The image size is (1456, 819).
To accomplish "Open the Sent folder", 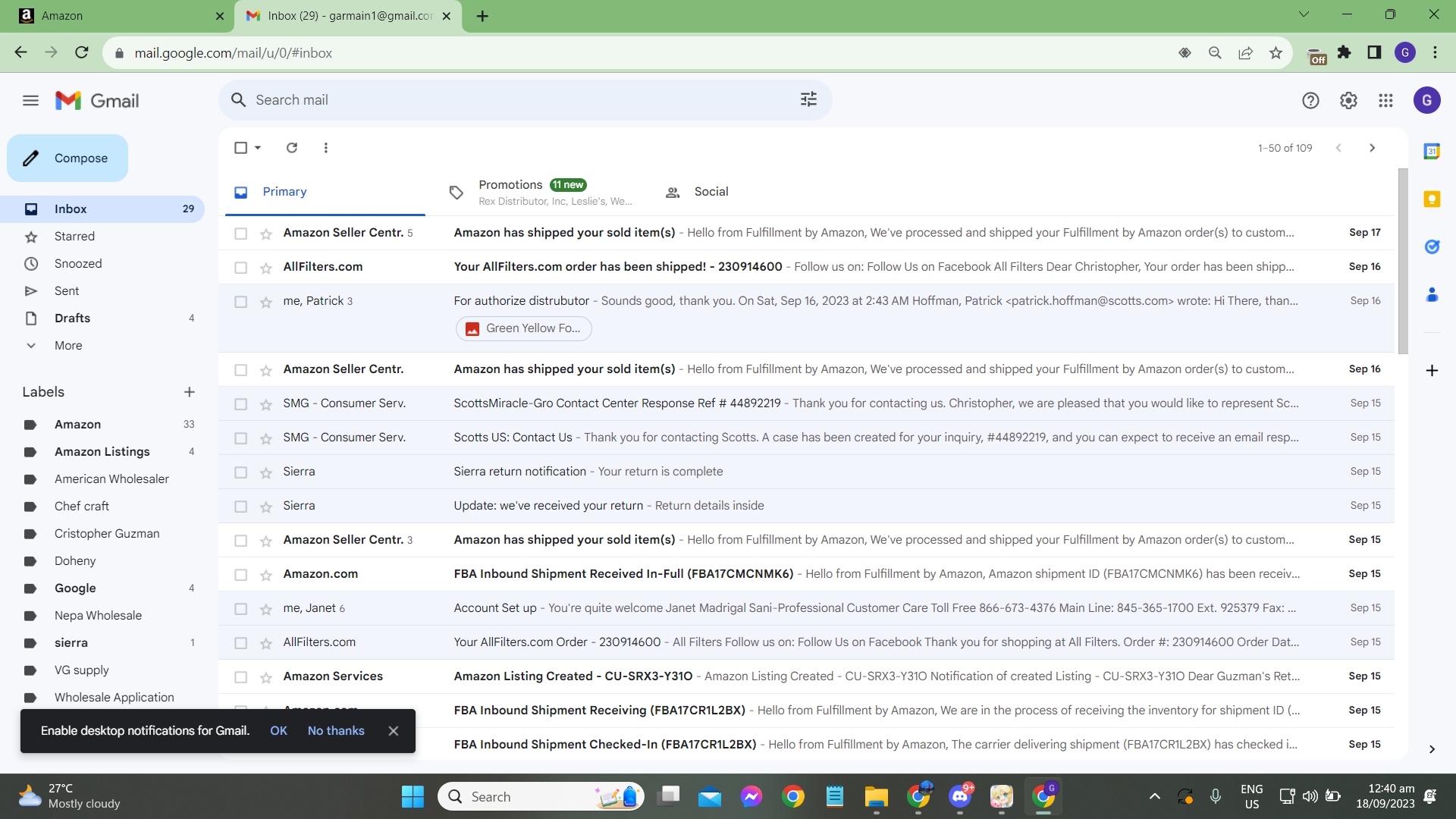I will click(x=102, y=291).
